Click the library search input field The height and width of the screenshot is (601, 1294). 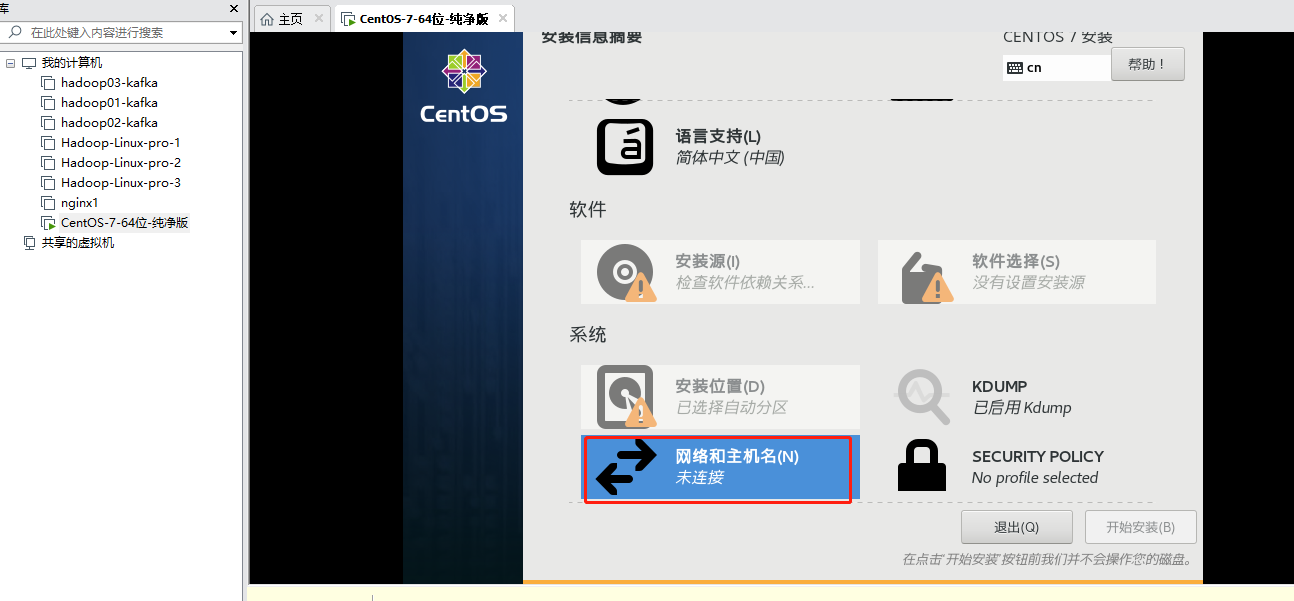(121, 32)
